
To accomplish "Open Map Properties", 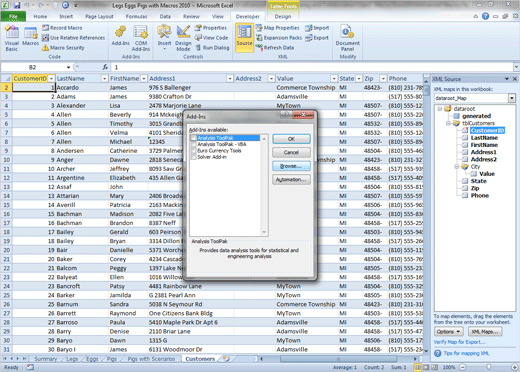I will 278,28.
